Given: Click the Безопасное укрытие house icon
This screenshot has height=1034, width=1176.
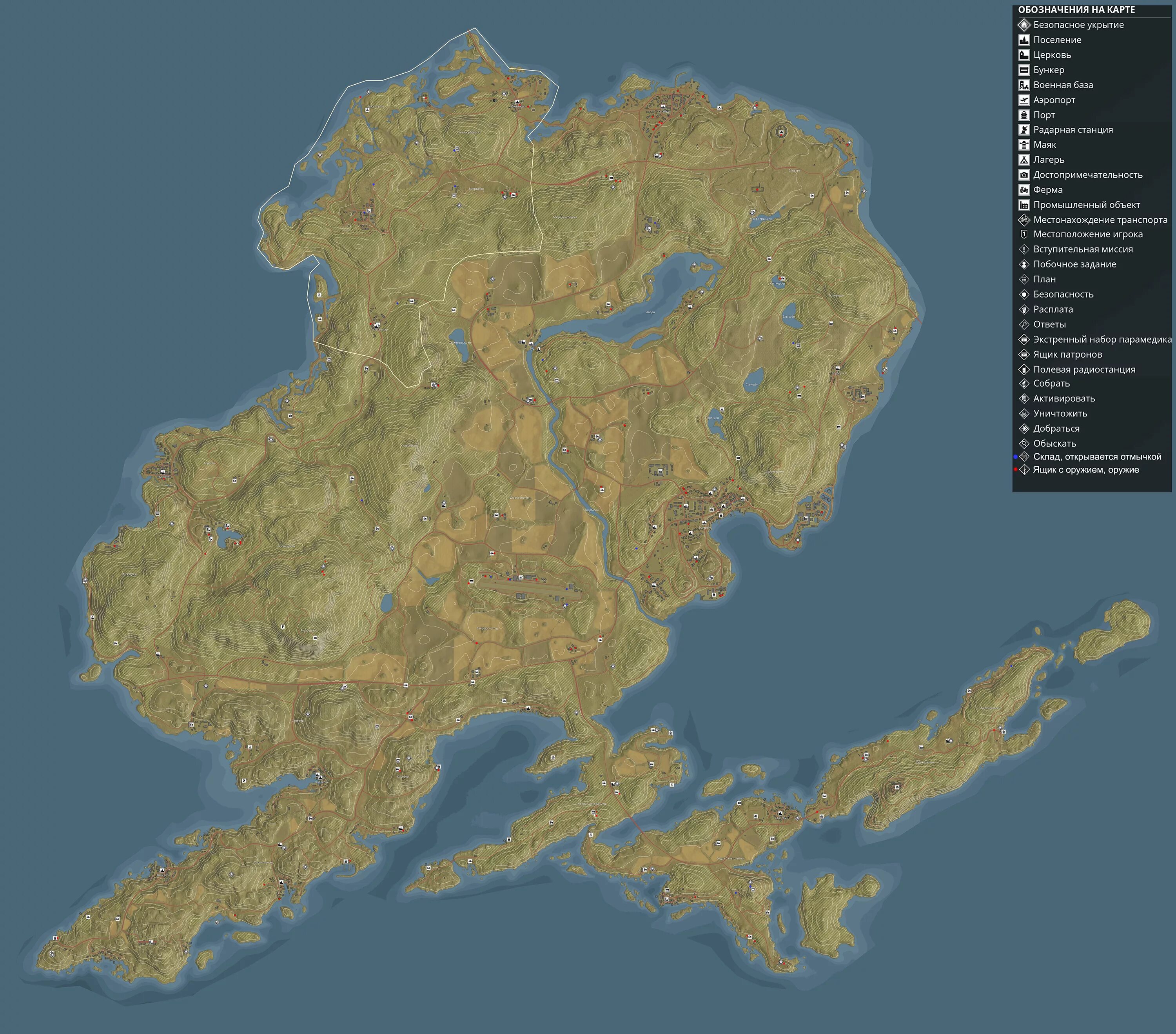Looking at the screenshot, I should pyautogui.click(x=1024, y=25).
